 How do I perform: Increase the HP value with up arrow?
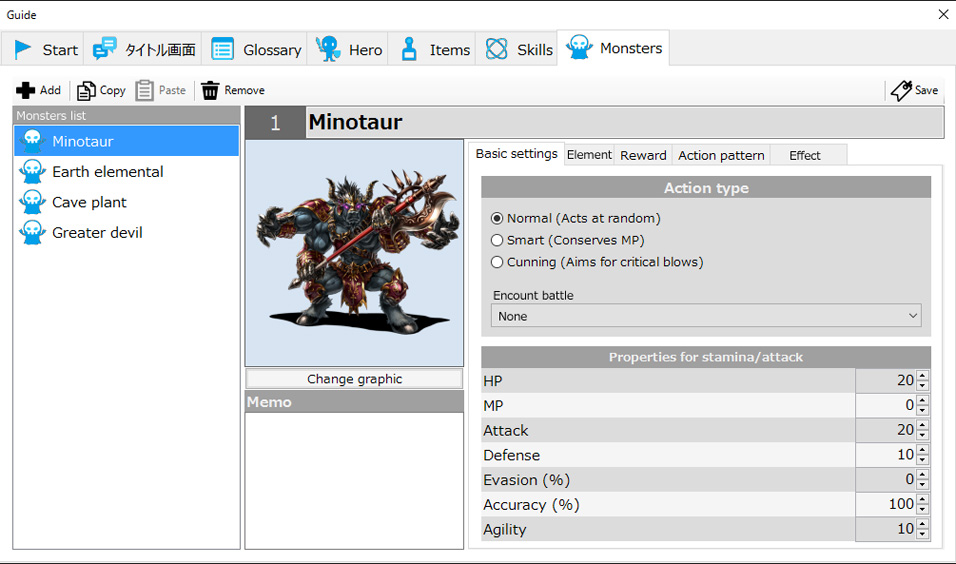(x=922, y=376)
